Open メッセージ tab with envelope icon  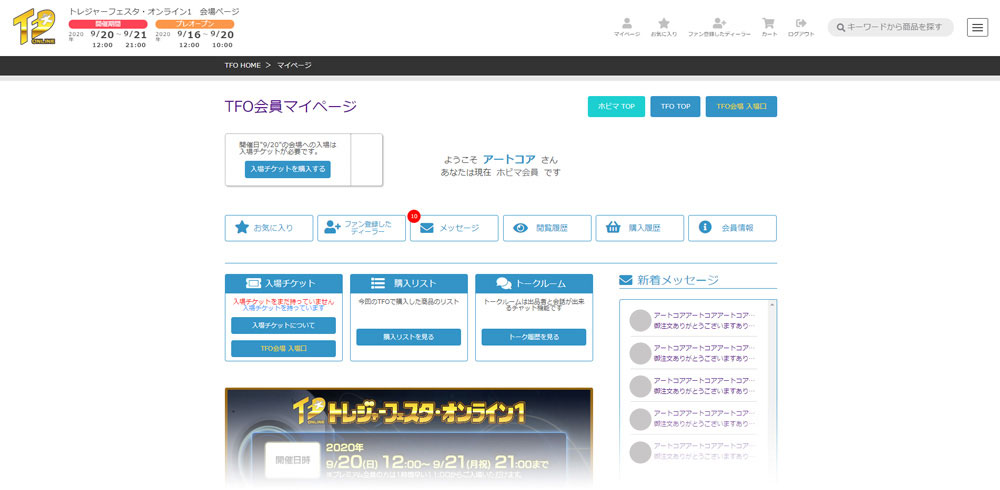click(454, 228)
